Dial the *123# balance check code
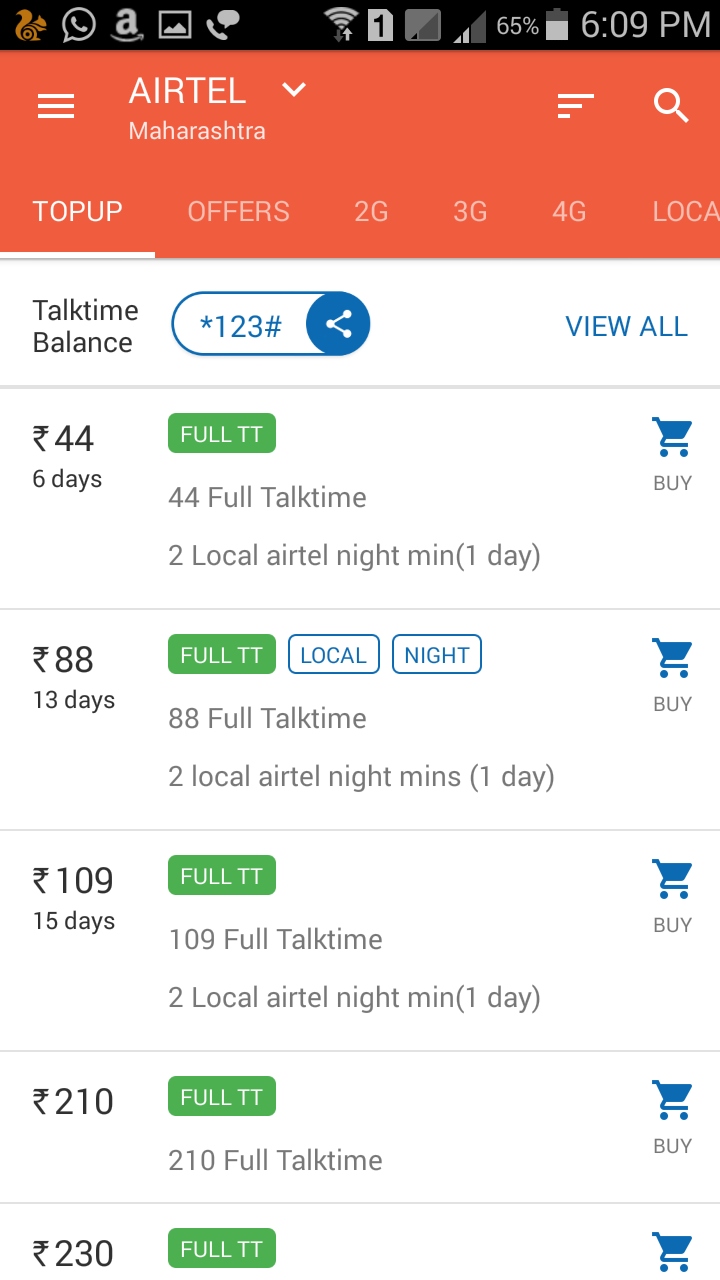This screenshot has height=1280, width=720. coord(240,325)
